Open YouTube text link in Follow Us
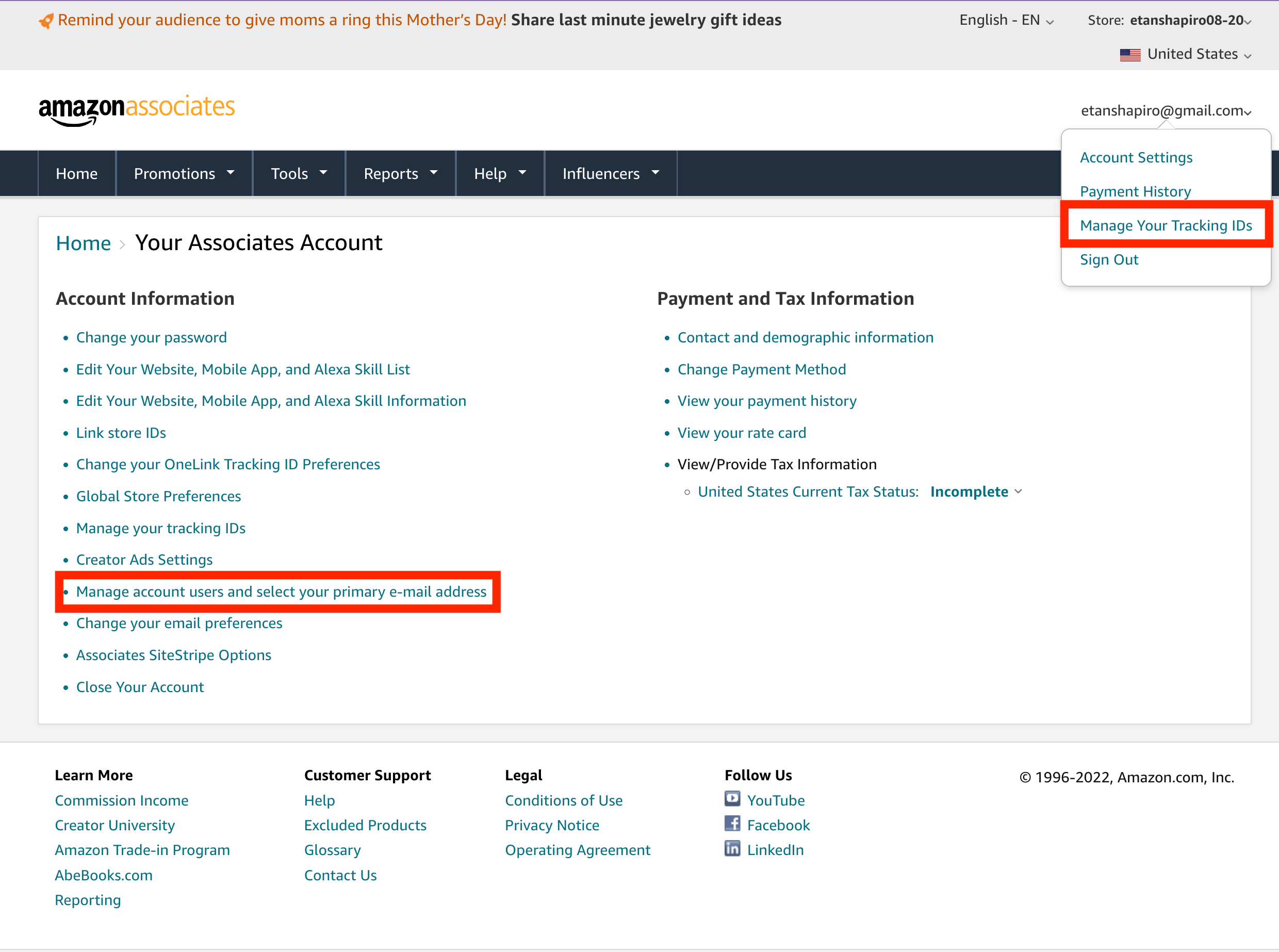 776,800
